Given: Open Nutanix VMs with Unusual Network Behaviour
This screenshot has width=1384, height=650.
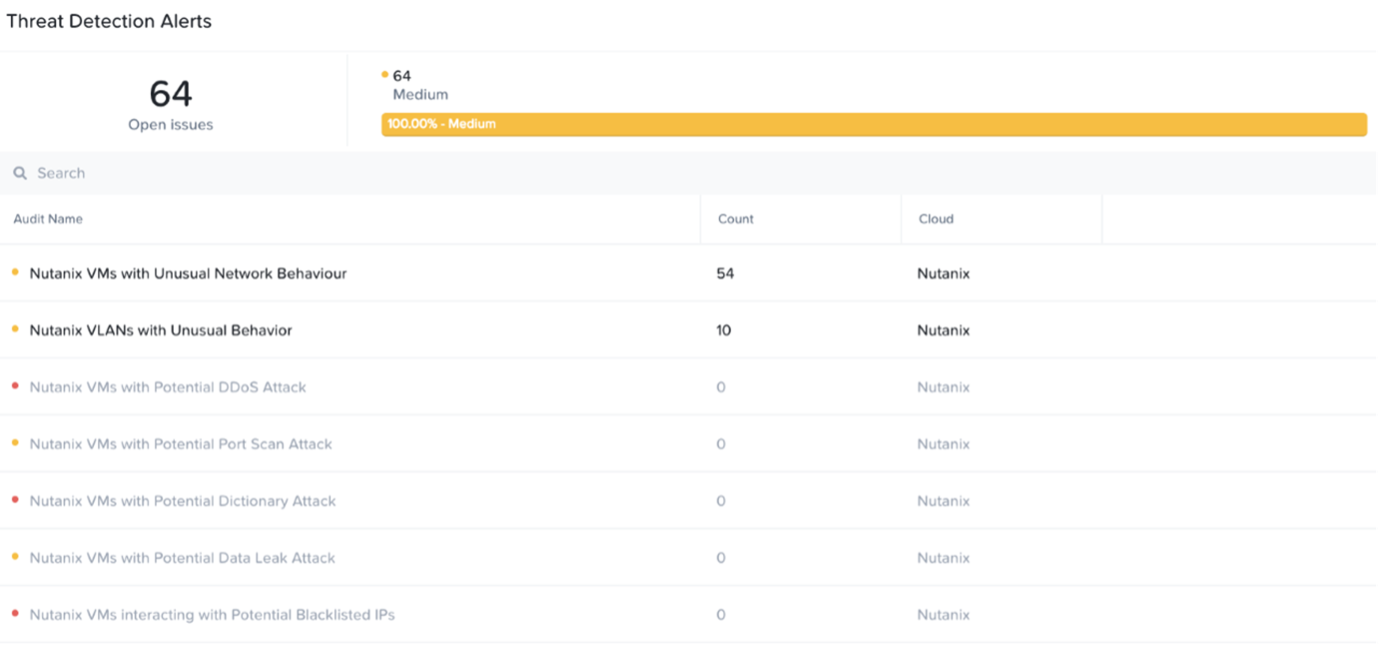Looking at the screenshot, I should pyautogui.click(x=188, y=273).
